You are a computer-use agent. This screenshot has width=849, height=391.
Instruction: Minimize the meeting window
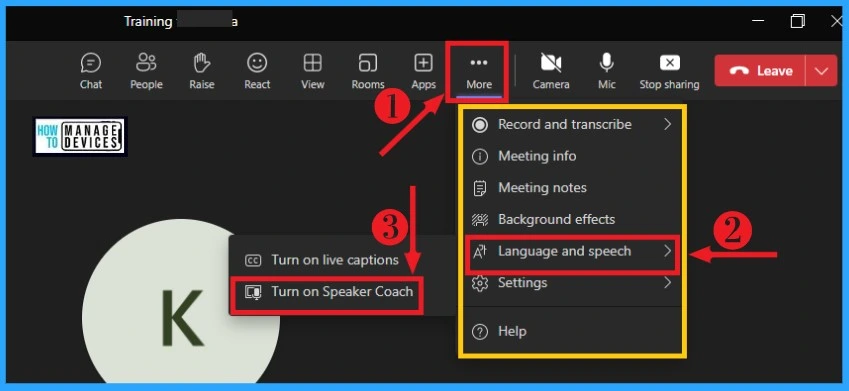(759, 21)
